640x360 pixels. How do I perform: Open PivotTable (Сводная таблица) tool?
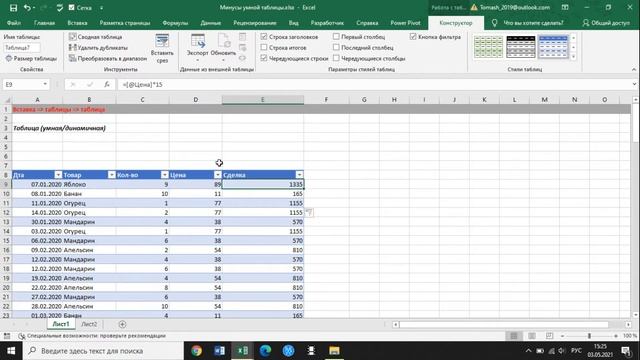pos(96,37)
